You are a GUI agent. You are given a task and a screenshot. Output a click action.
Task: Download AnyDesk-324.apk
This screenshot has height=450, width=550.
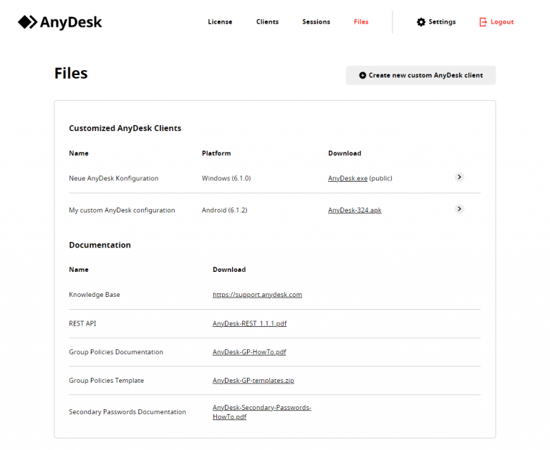pyautogui.click(x=355, y=210)
